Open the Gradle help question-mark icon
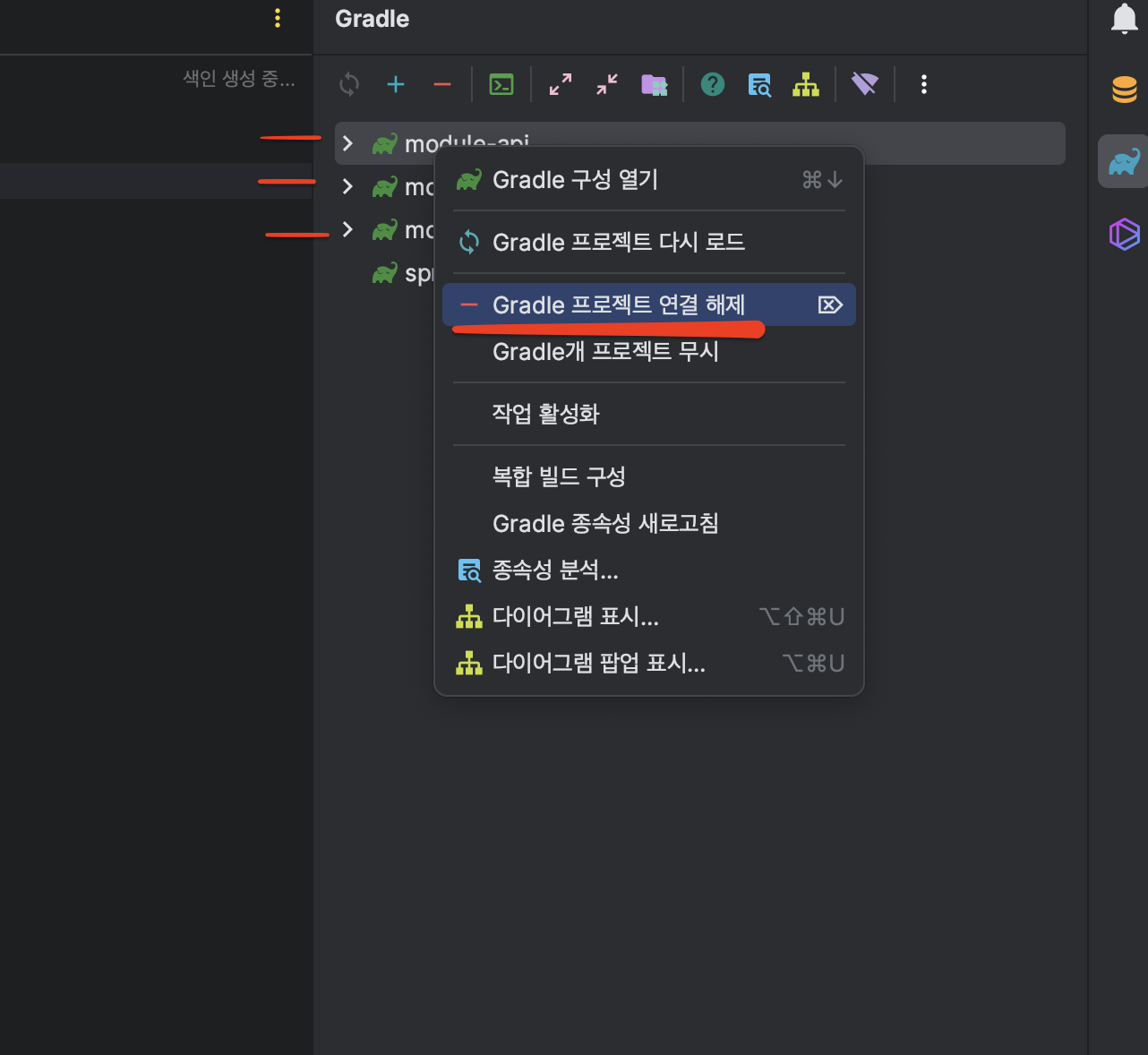Viewport: 1148px width, 1055px height. pos(713,85)
